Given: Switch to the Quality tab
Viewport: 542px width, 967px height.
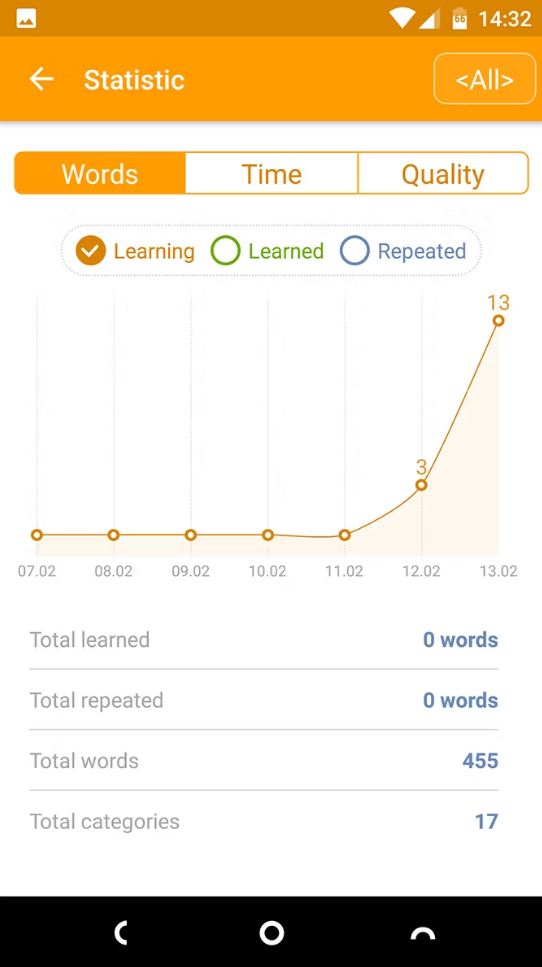Looking at the screenshot, I should tap(443, 174).
